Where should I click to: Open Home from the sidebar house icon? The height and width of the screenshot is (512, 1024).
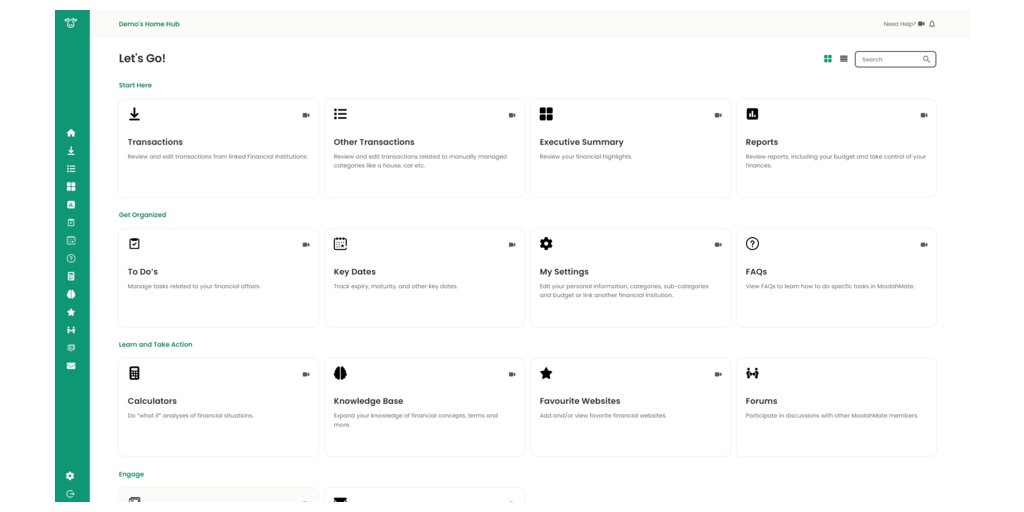(71, 133)
